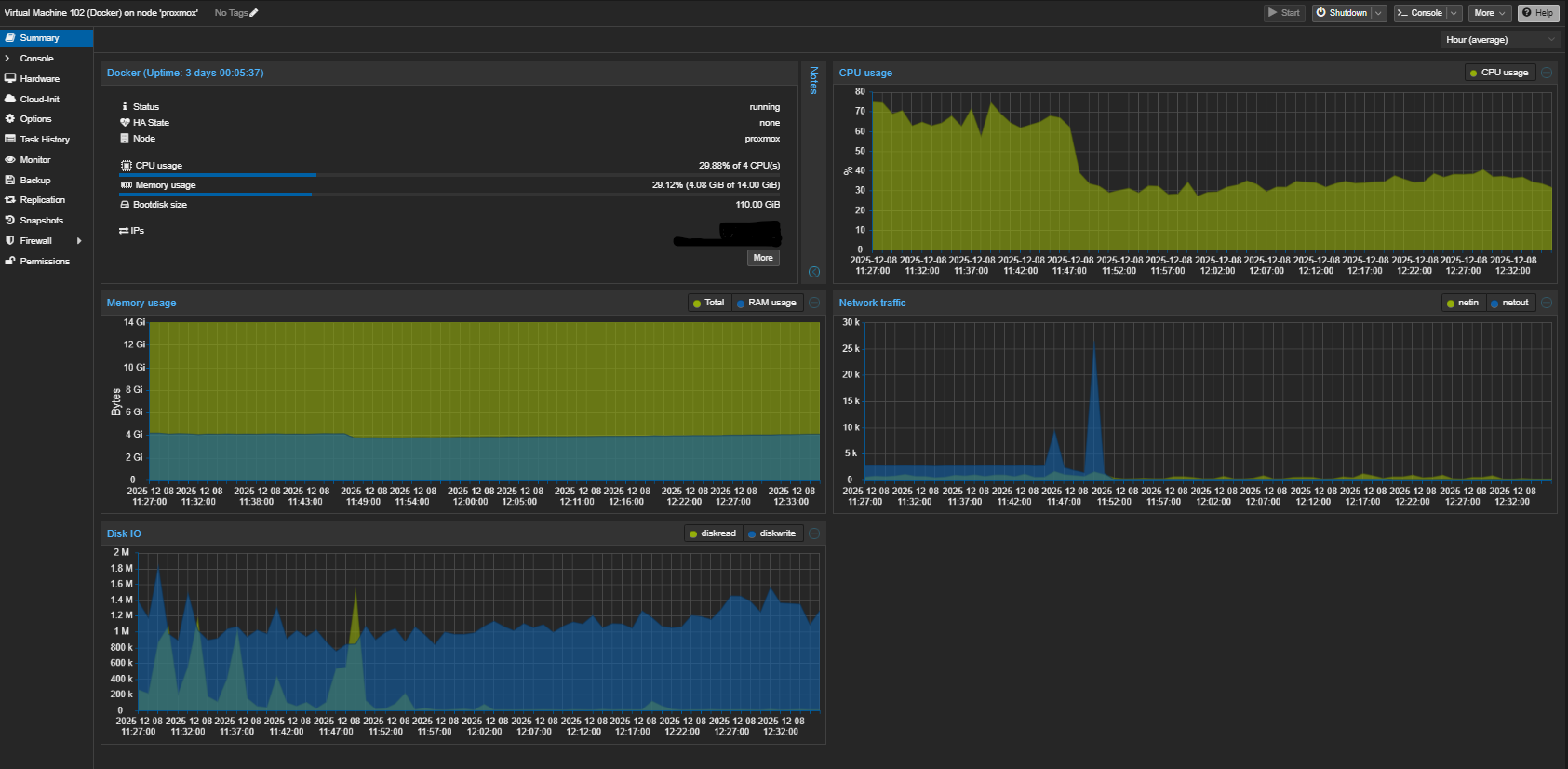The height and width of the screenshot is (769, 1568).
Task: Click the Permissions unlock icon in sidebar
Action: click(x=10, y=262)
